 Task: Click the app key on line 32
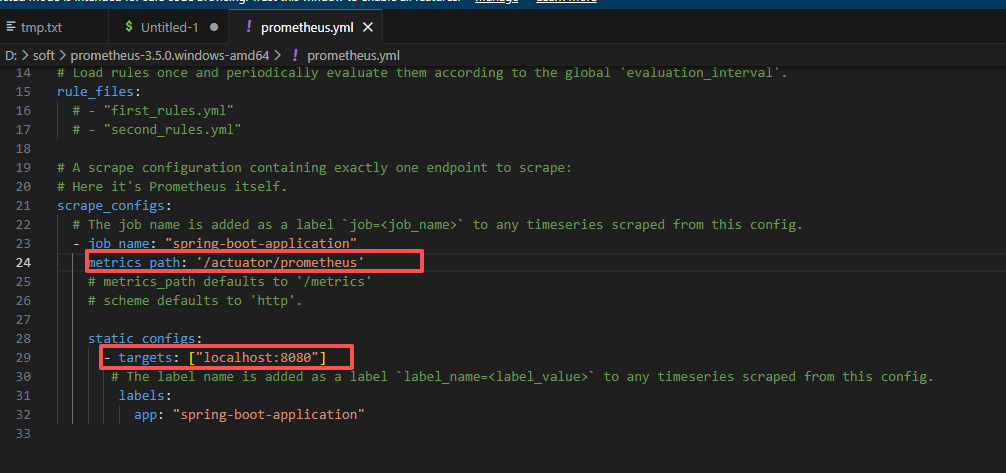pyautogui.click(x=146, y=415)
